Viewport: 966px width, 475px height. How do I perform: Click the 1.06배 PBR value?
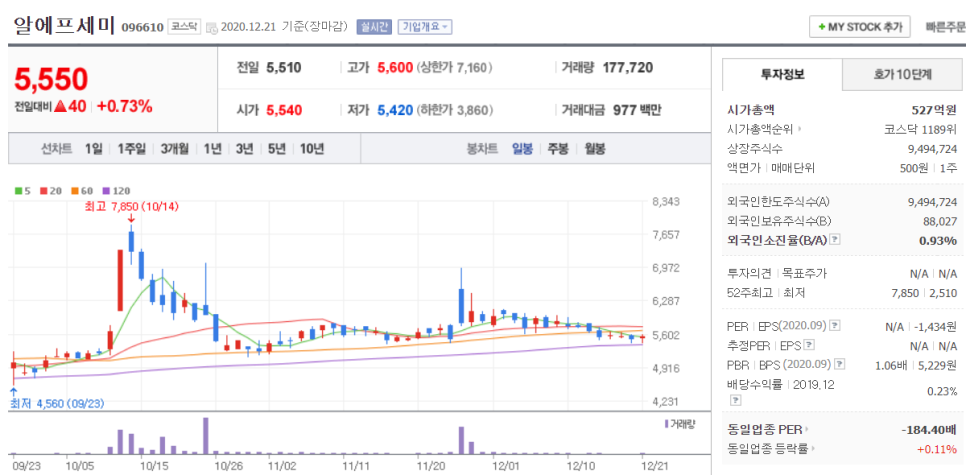[x=890, y=365]
